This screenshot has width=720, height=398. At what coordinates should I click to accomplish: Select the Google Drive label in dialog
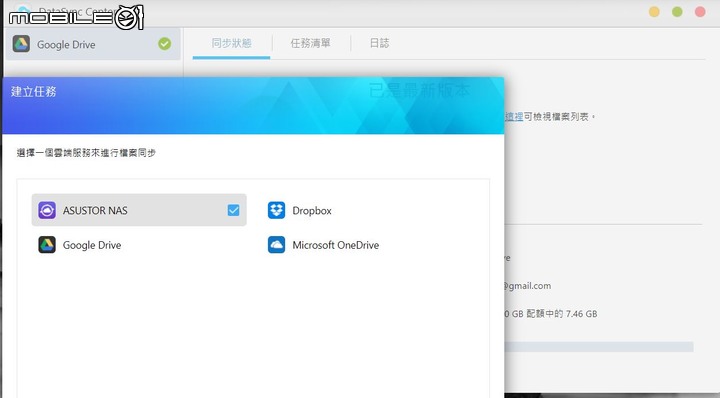point(92,245)
